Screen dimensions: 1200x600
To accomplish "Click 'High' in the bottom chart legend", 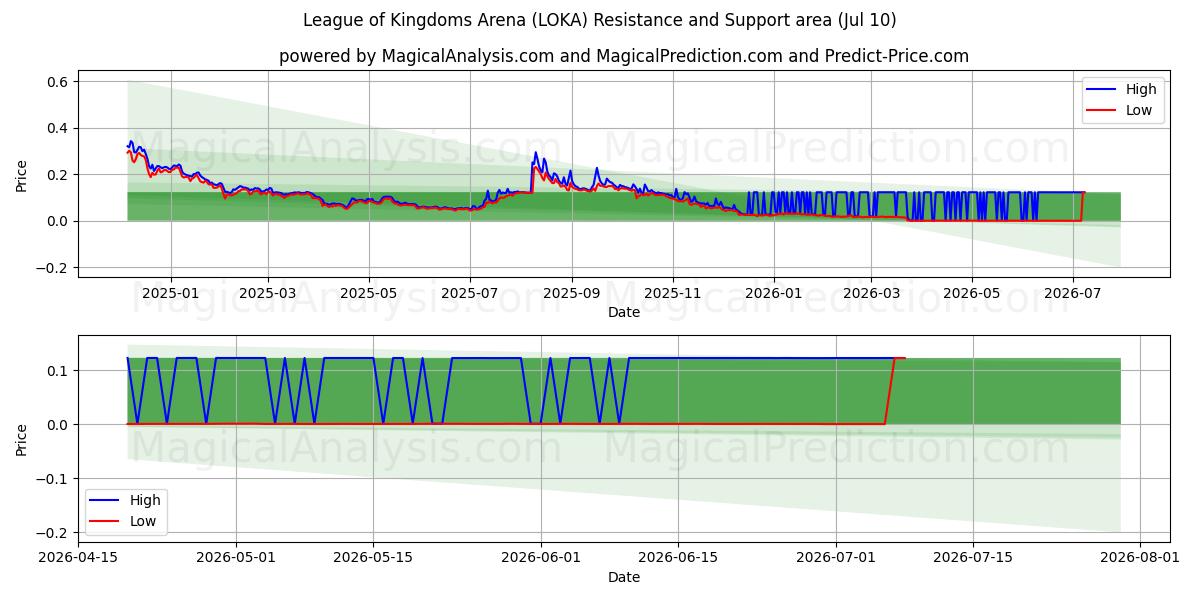I will [145, 500].
